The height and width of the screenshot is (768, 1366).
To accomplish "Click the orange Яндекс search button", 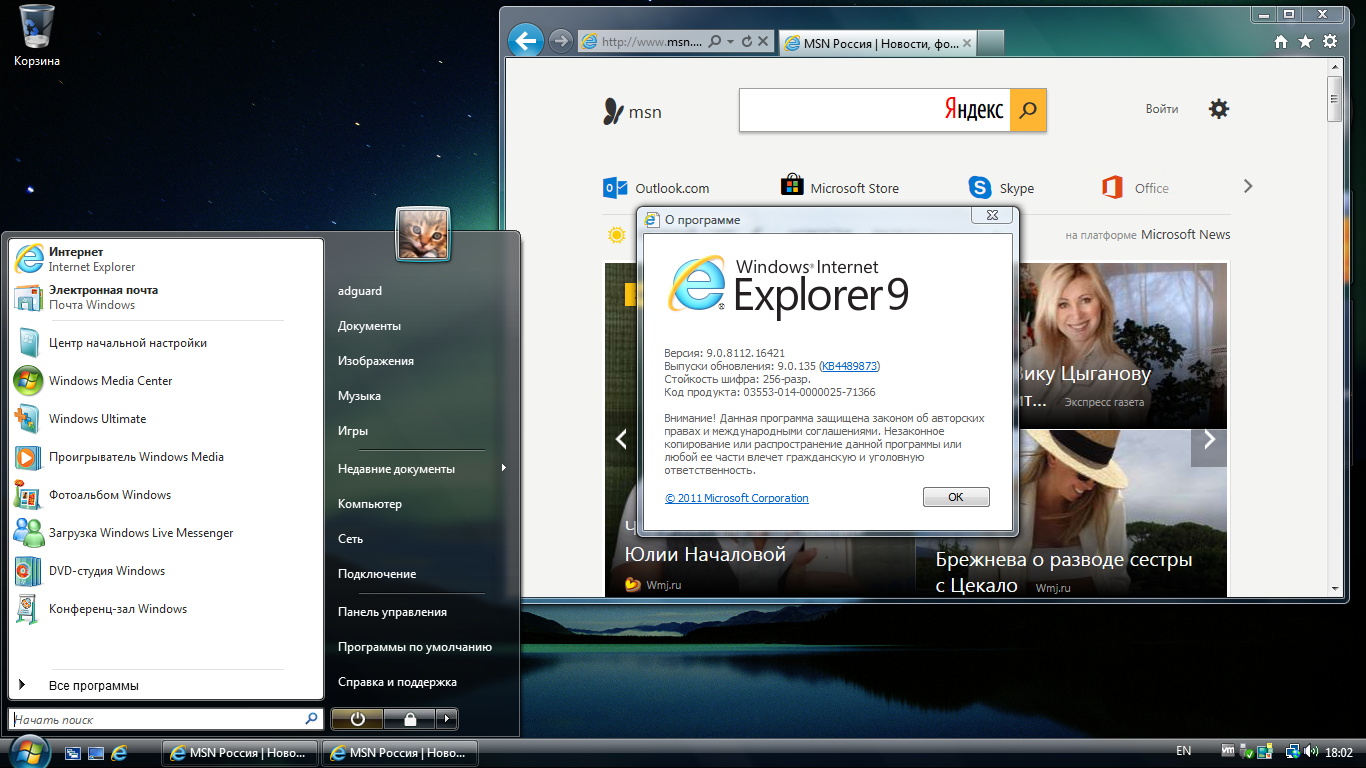I will click(x=1028, y=110).
